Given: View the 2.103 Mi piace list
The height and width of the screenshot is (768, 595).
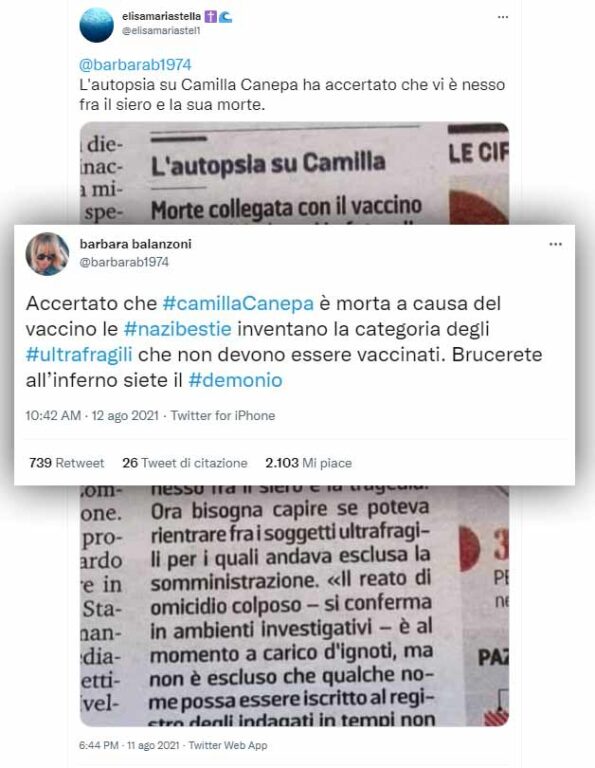Looking at the screenshot, I should tap(309, 463).
